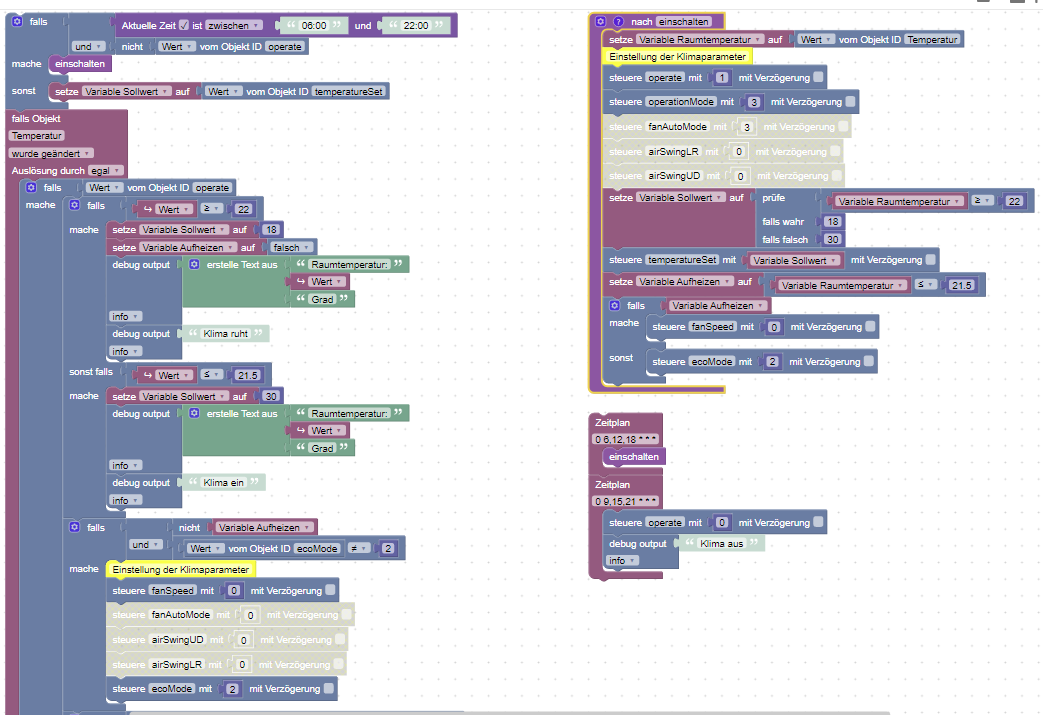The height and width of the screenshot is (715, 1043).
Task: Click horizontal scrollbar at workspace bottom
Action: (x=509, y=712)
